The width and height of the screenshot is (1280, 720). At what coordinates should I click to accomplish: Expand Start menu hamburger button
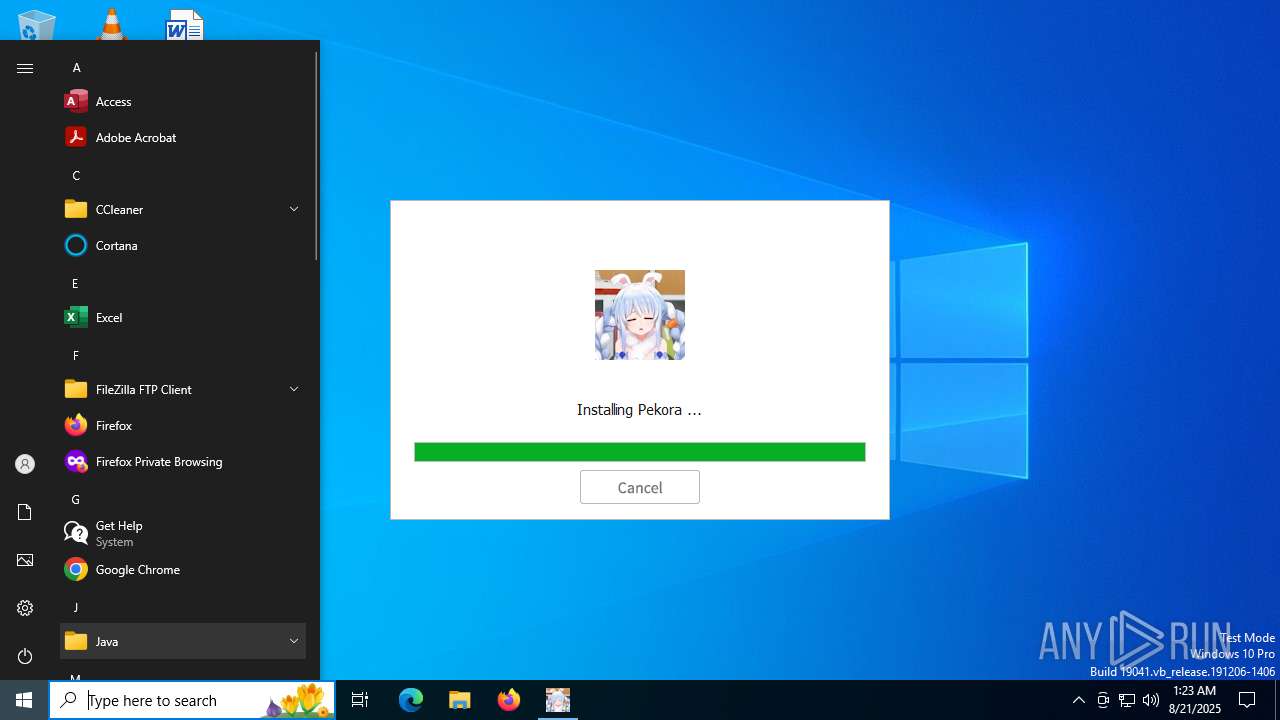25,68
